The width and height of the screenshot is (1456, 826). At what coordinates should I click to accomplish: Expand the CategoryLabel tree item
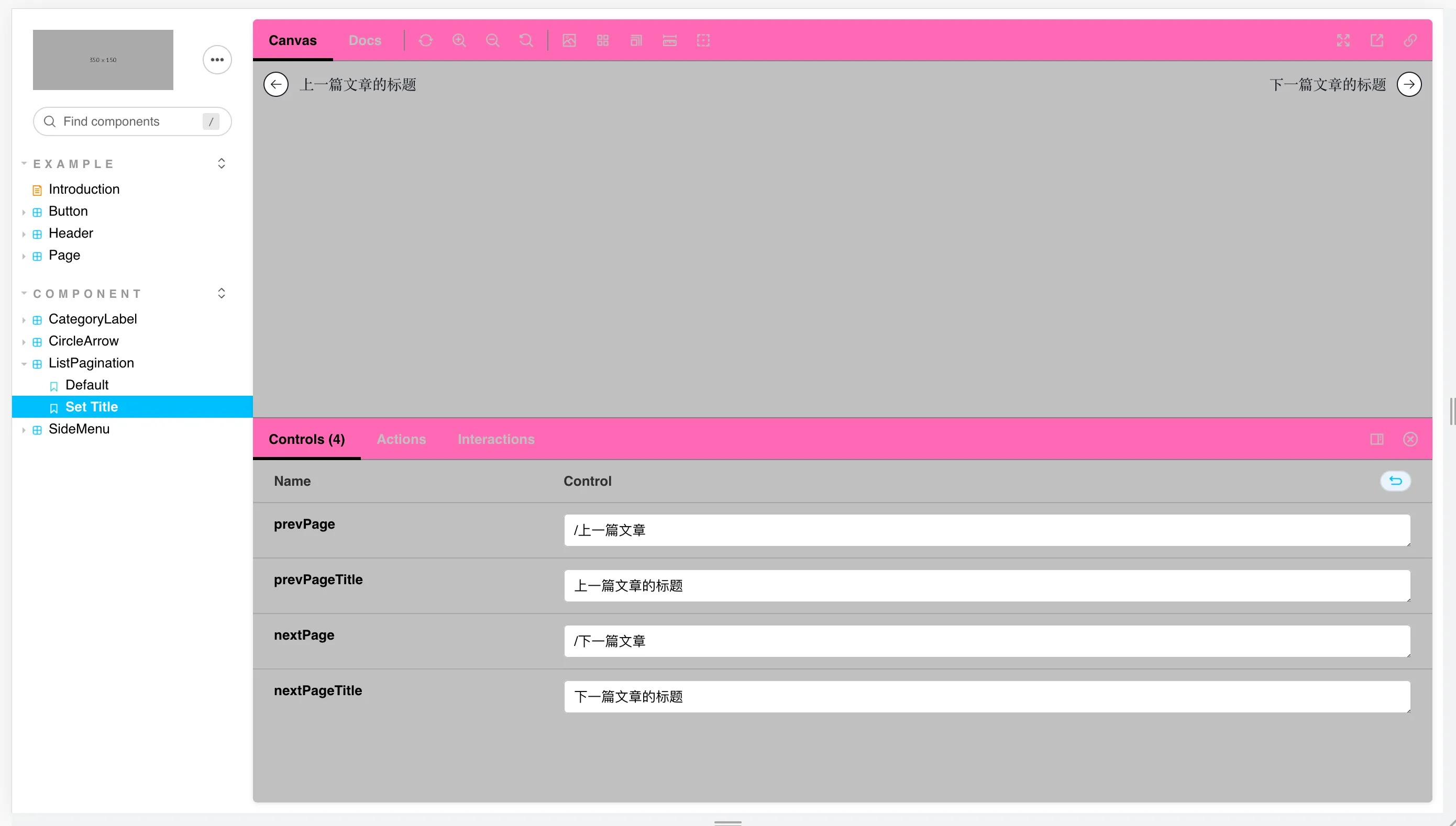93,319
